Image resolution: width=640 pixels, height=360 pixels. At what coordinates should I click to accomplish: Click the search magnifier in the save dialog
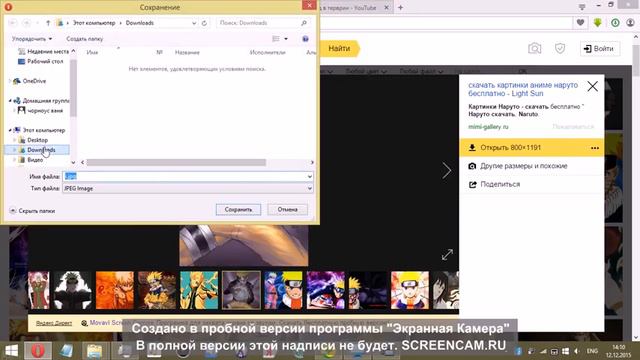click(x=304, y=23)
